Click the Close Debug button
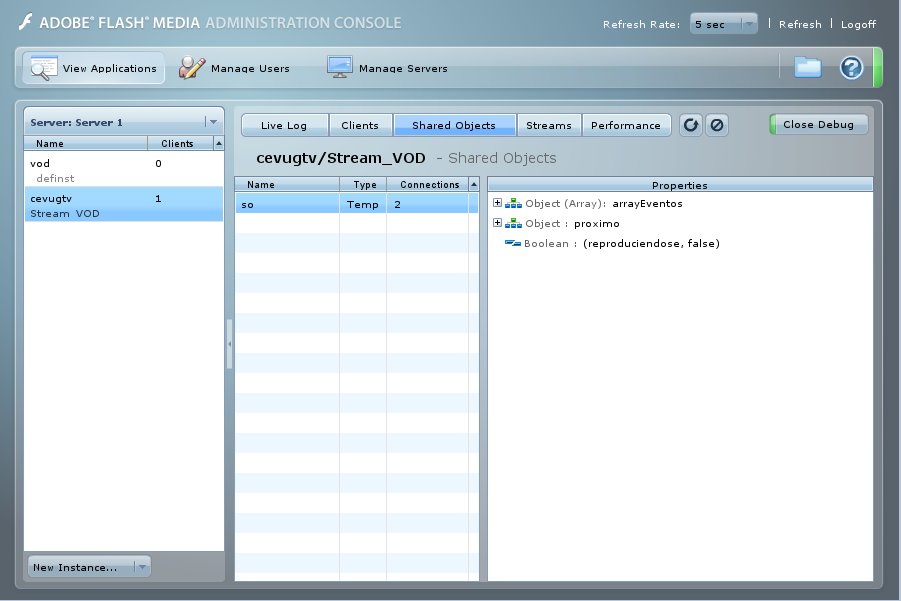Image resolution: width=901 pixels, height=601 pixels. click(818, 125)
